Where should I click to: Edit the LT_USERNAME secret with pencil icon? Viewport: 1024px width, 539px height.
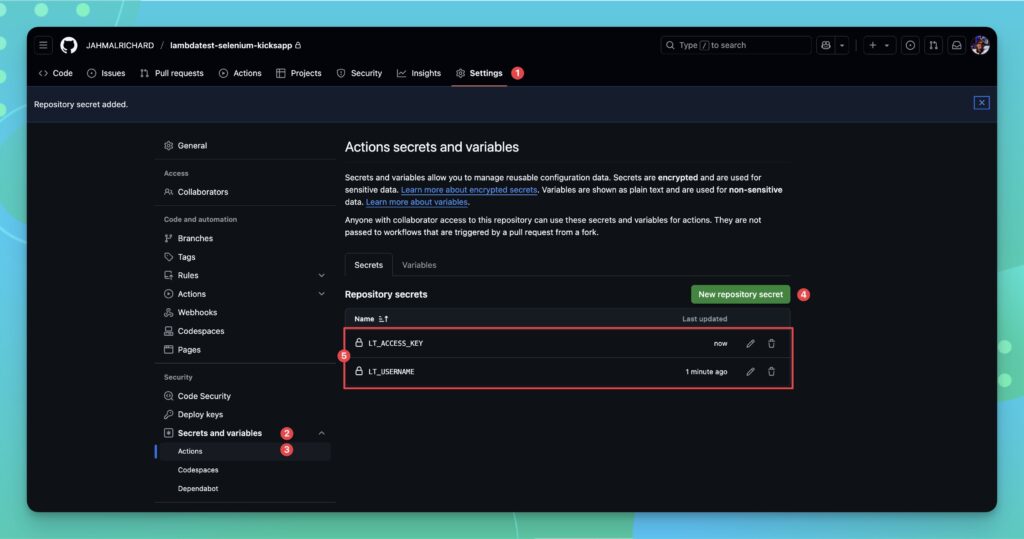pos(750,372)
